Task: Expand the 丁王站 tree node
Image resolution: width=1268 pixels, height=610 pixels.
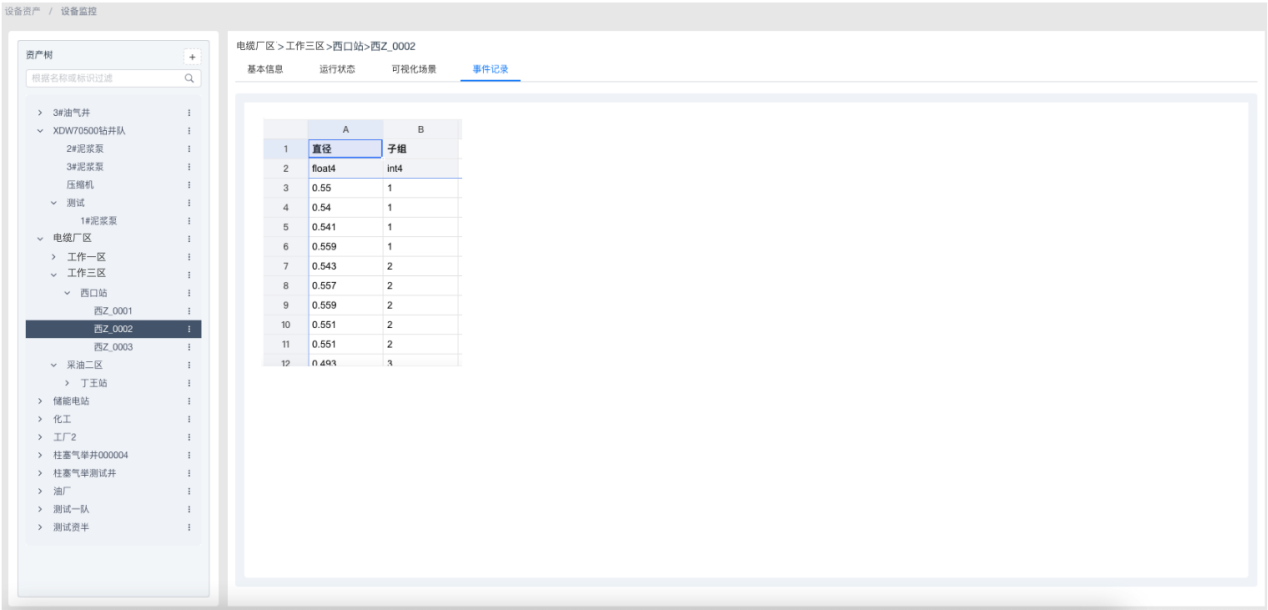Action: (68, 383)
